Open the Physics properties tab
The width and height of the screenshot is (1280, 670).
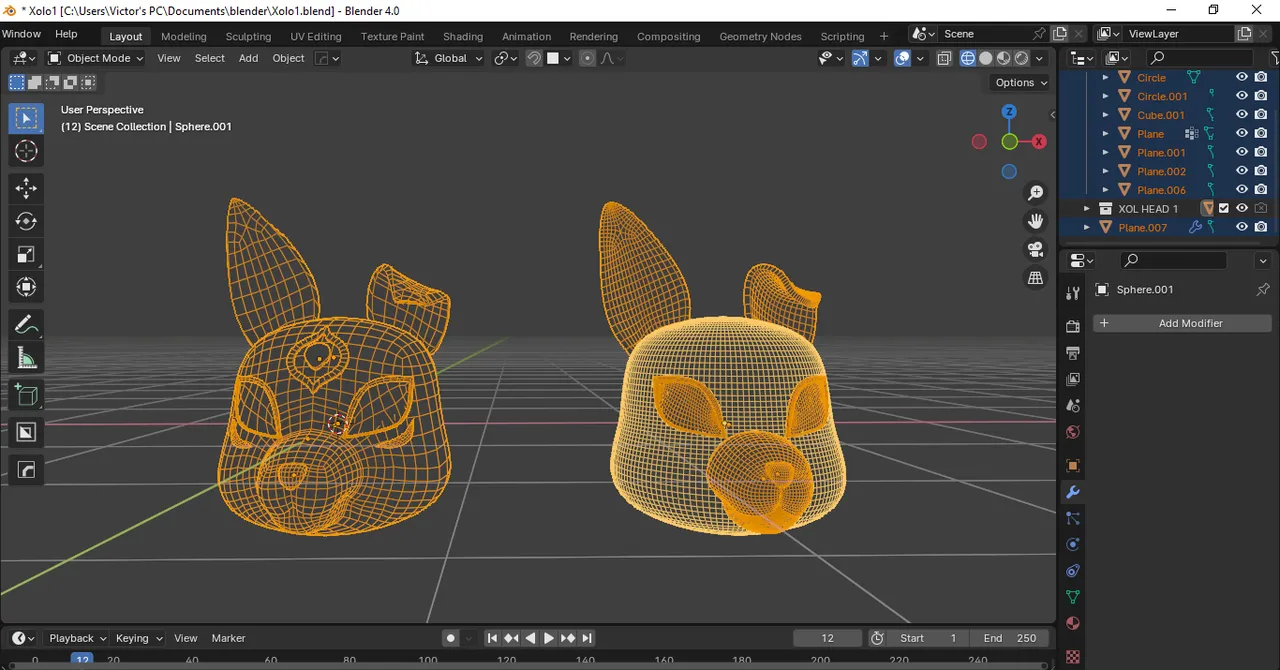point(1073,545)
